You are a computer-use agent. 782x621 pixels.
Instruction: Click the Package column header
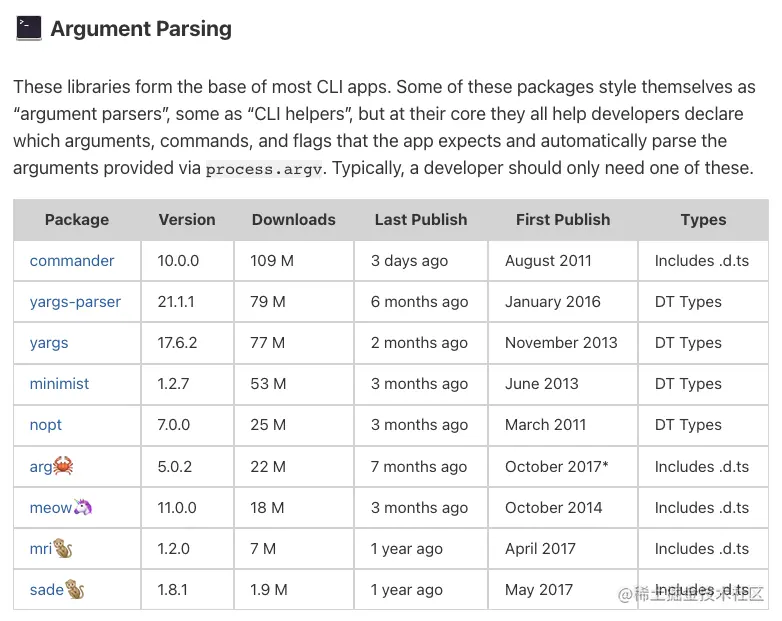pyautogui.click(x=77, y=219)
